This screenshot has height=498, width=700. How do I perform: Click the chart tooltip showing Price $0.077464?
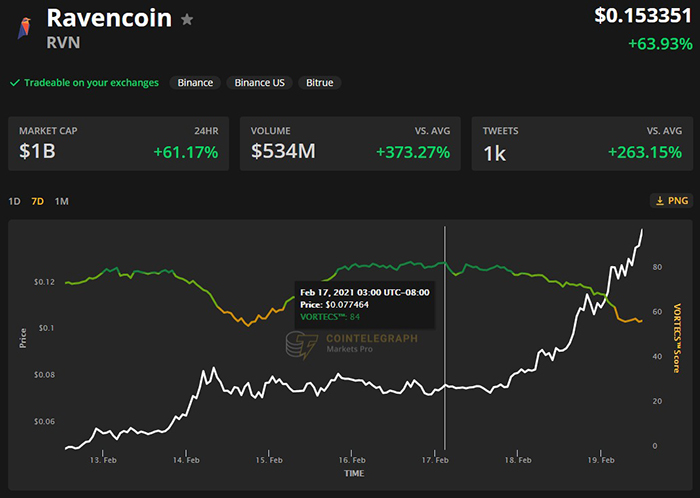coord(363,304)
